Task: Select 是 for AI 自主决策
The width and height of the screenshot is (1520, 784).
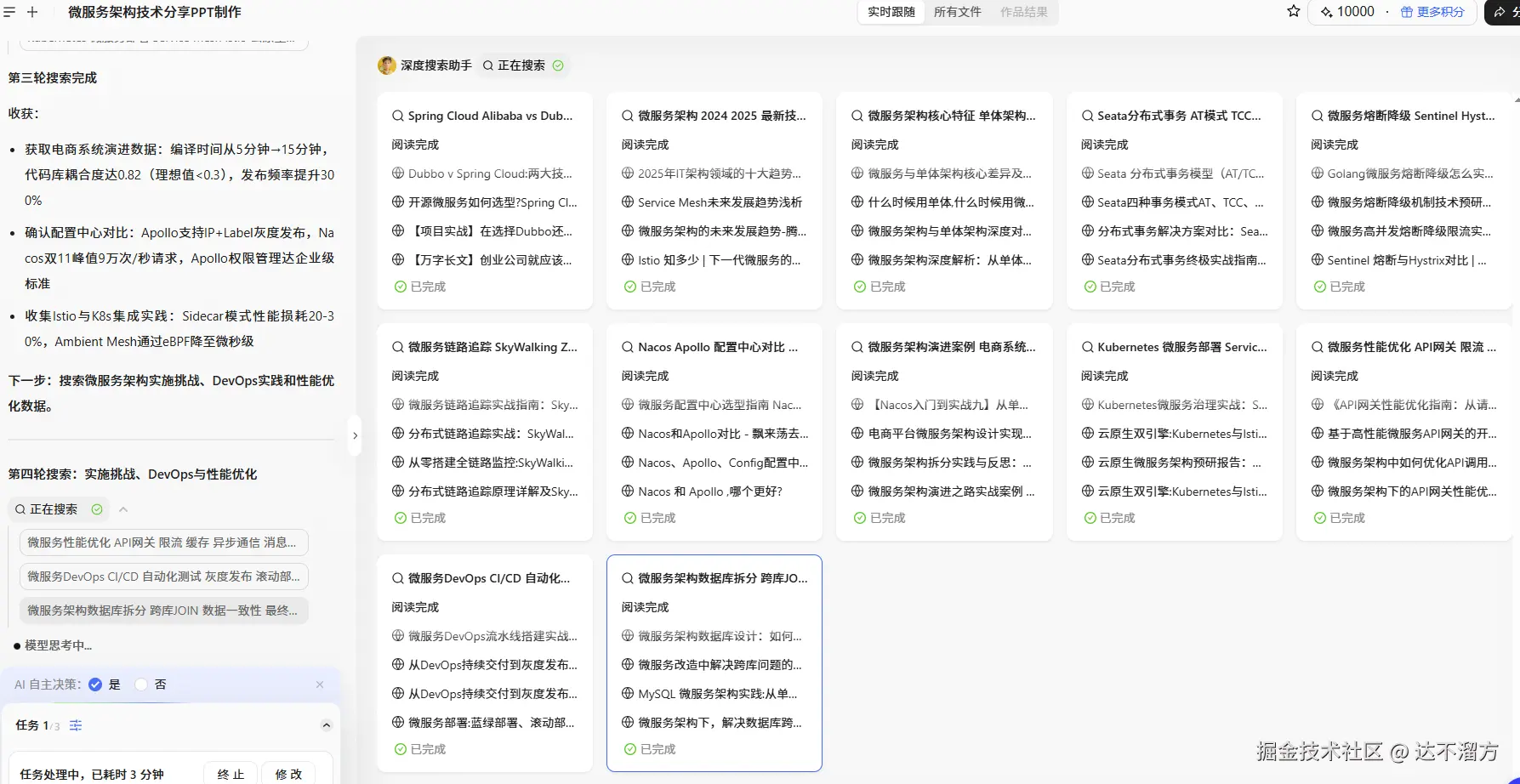Action: coord(95,685)
